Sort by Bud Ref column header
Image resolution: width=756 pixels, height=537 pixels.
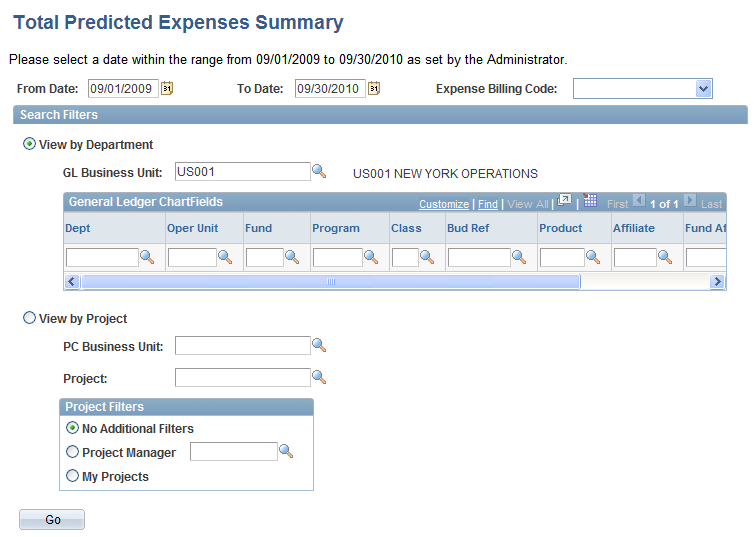tap(468, 228)
